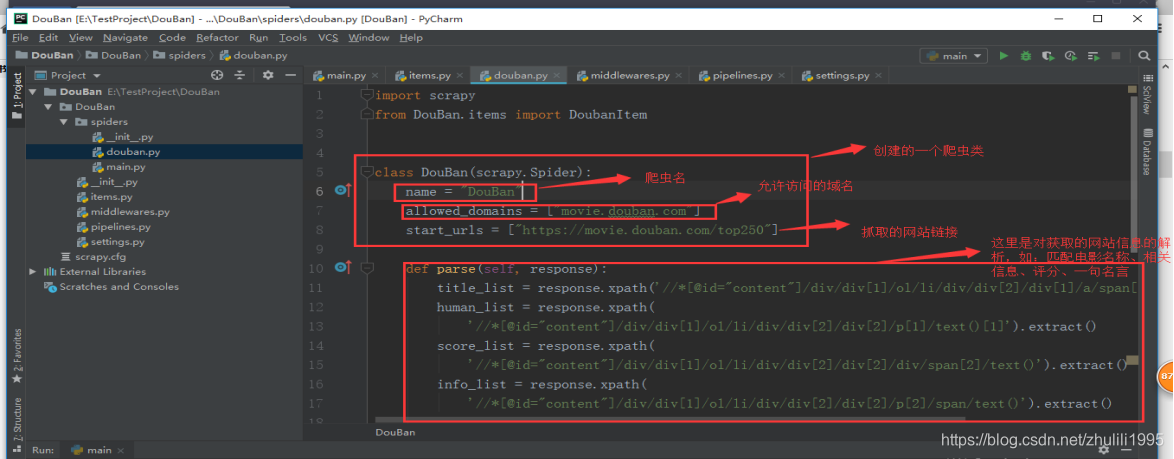The height and width of the screenshot is (459, 1174).
Task: Select pipelines.py in project tree
Action: pos(114,227)
